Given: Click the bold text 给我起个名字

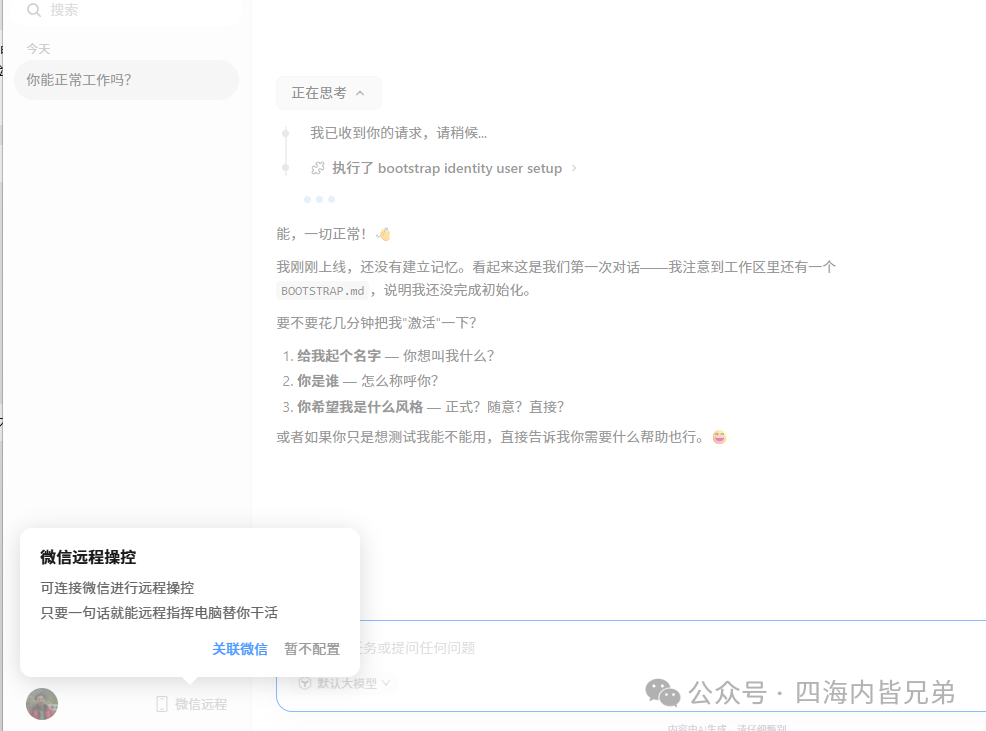Looking at the screenshot, I should pyautogui.click(x=339, y=356).
